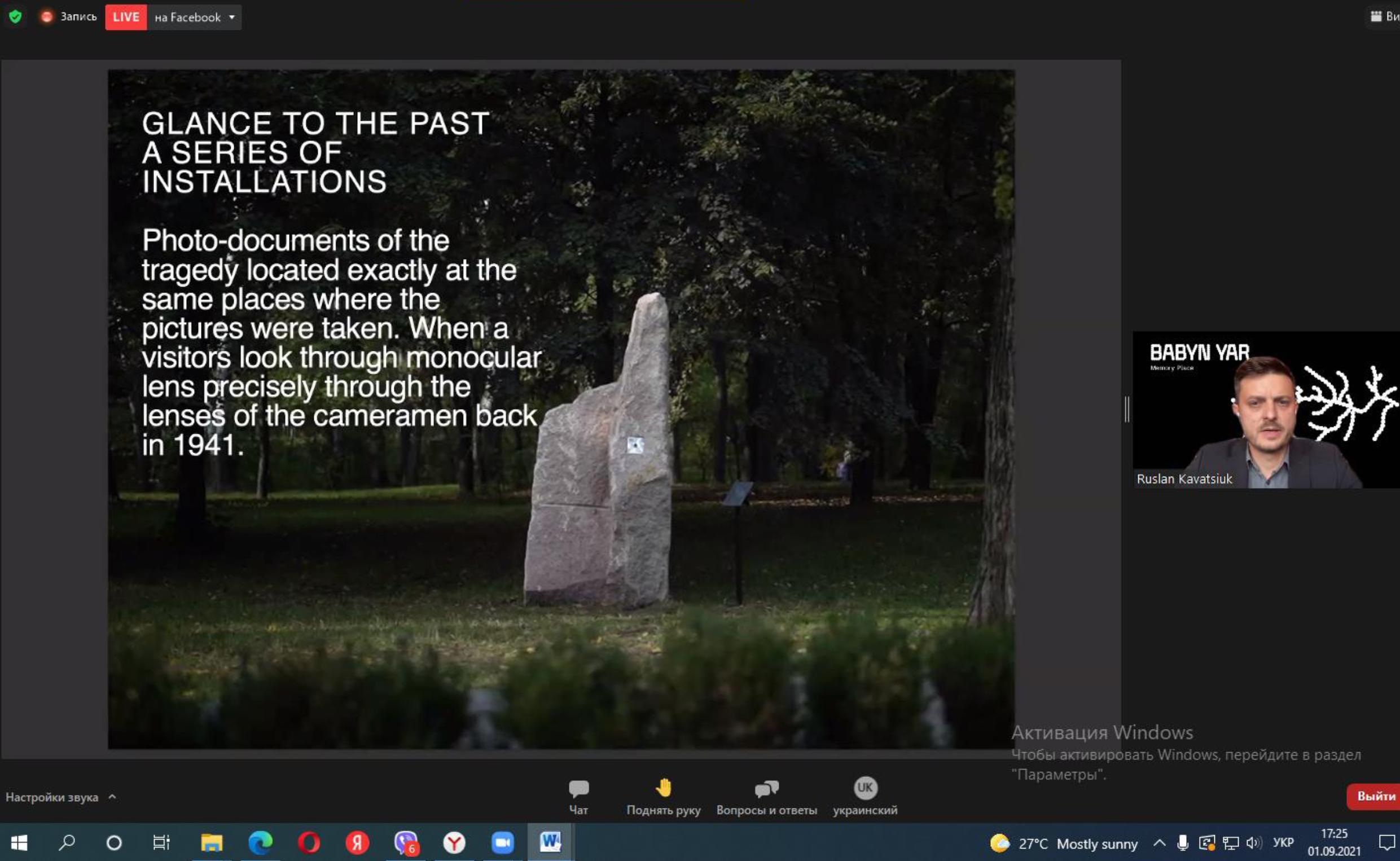Screen dimensions: 1400x861
Task: Open the Audio settings menu
Action: pos(52,797)
